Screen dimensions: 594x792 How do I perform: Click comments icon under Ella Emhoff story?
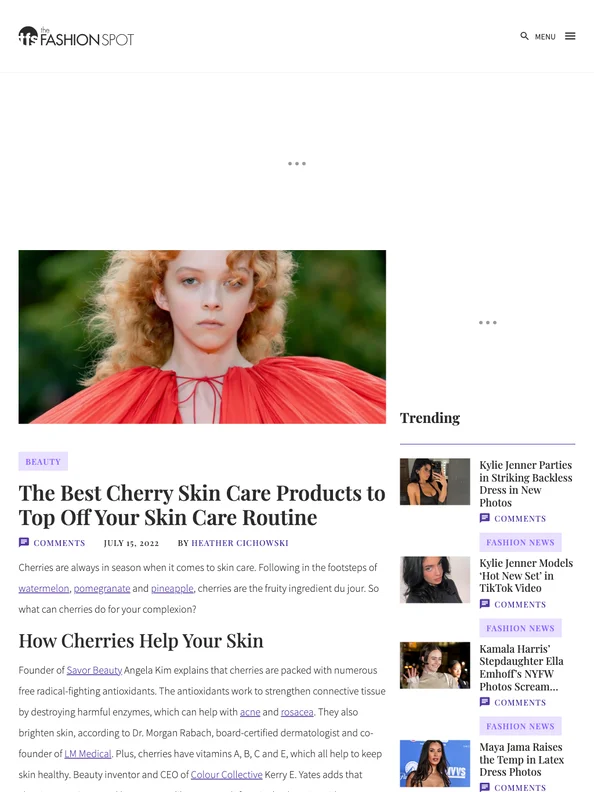pos(484,702)
